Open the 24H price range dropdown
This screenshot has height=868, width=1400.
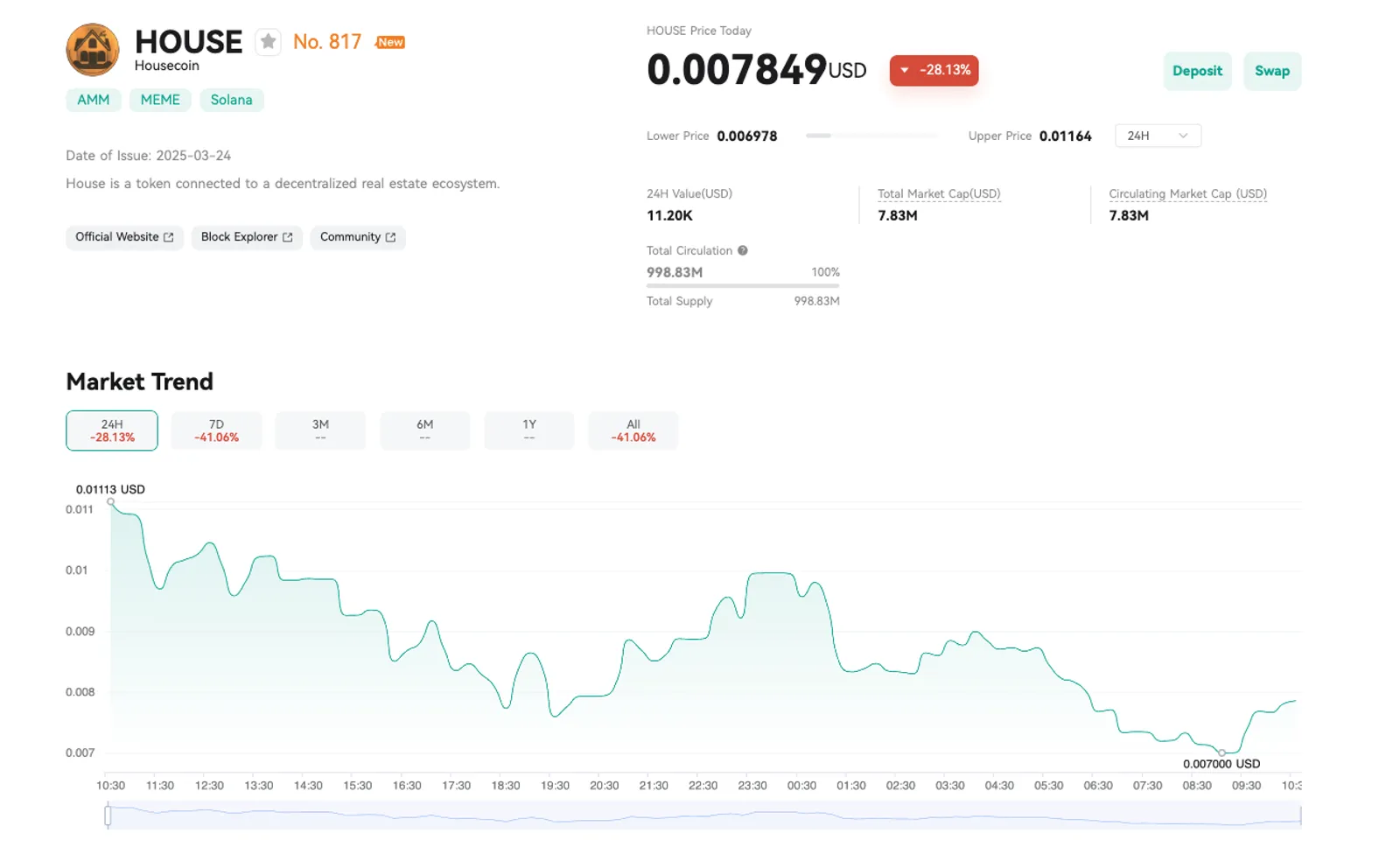coord(1158,136)
